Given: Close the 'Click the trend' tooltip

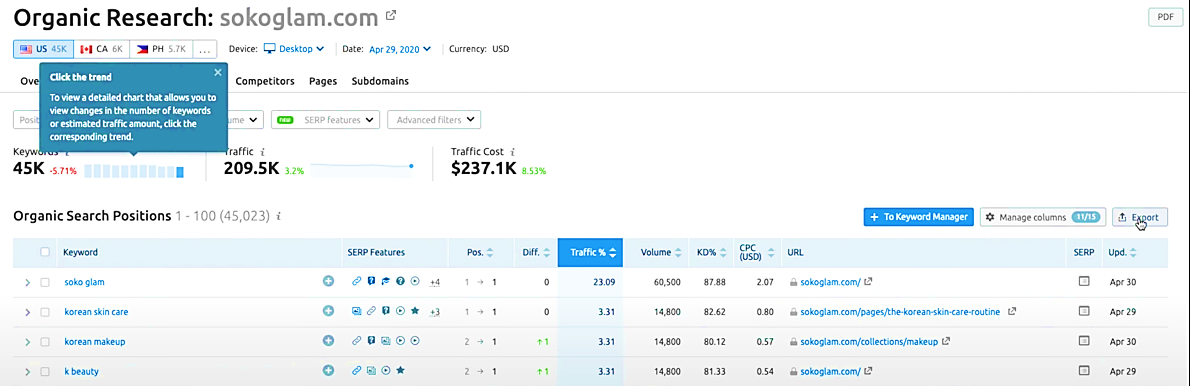Looking at the screenshot, I should [218, 73].
